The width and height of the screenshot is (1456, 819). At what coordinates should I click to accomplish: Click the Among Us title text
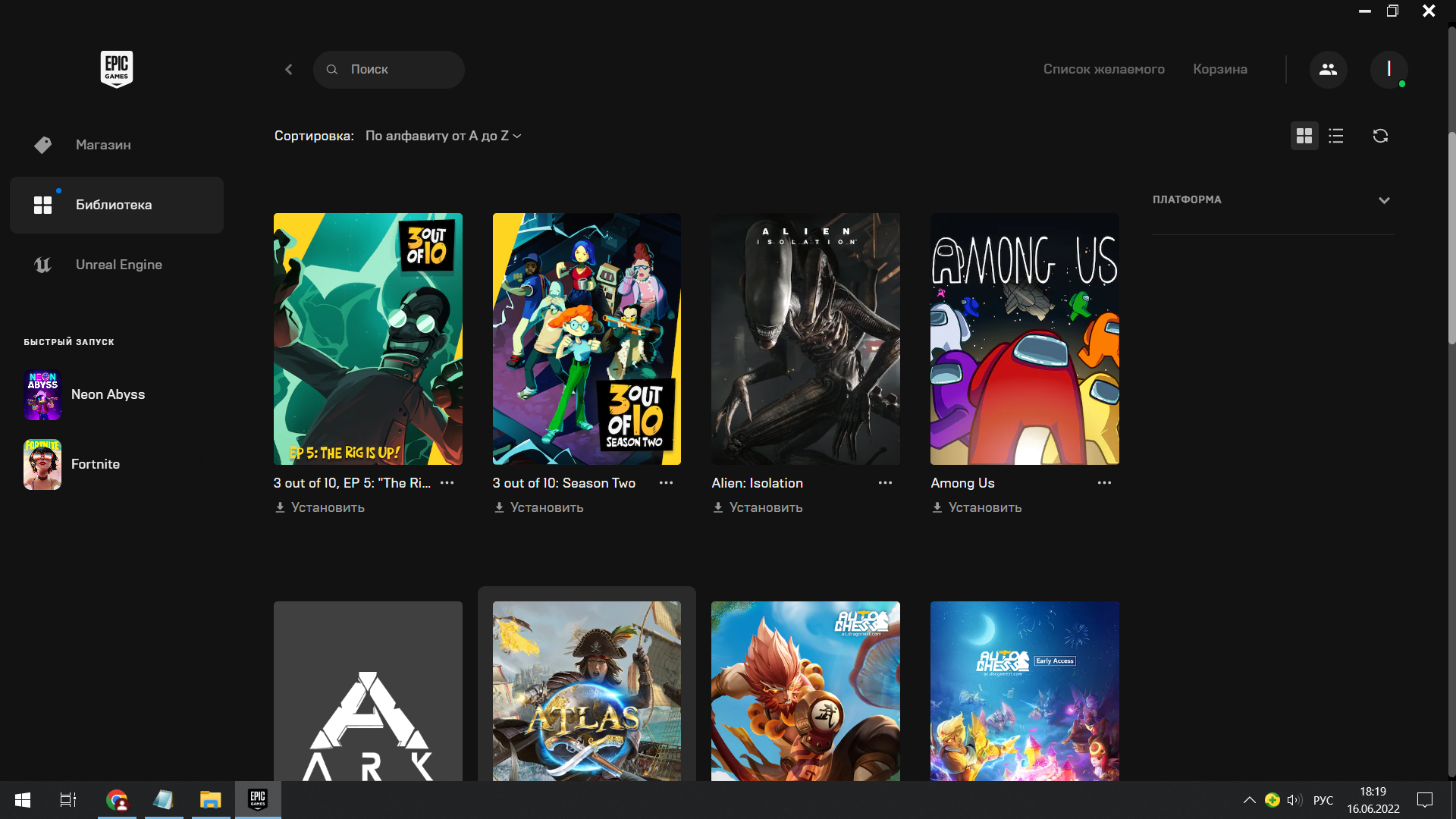pos(962,483)
